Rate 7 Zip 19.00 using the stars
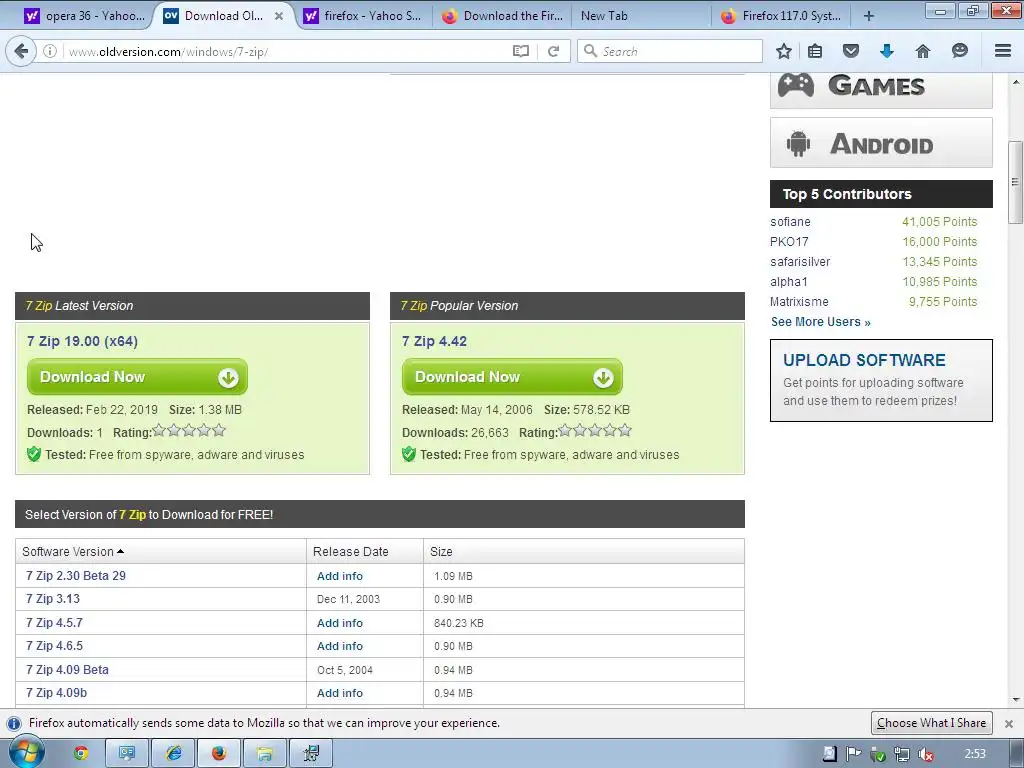This screenshot has height=768, width=1024. click(189, 430)
